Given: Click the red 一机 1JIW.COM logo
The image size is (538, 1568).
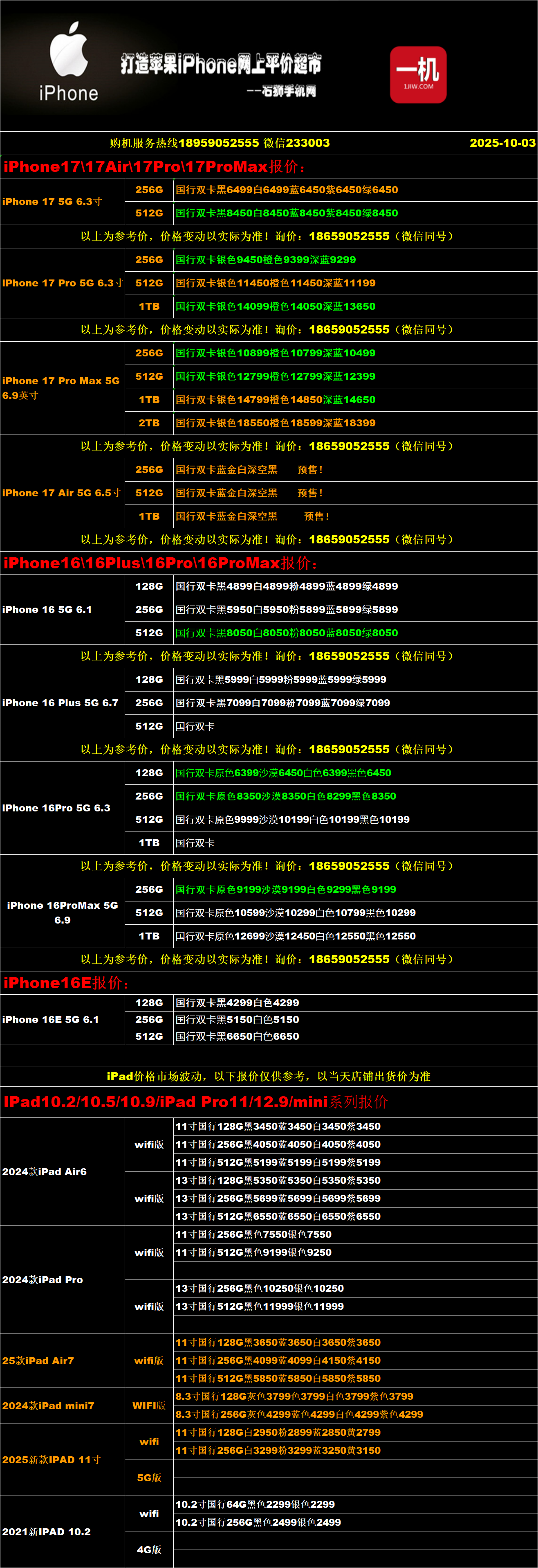Looking at the screenshot, I should pos(418,74).
